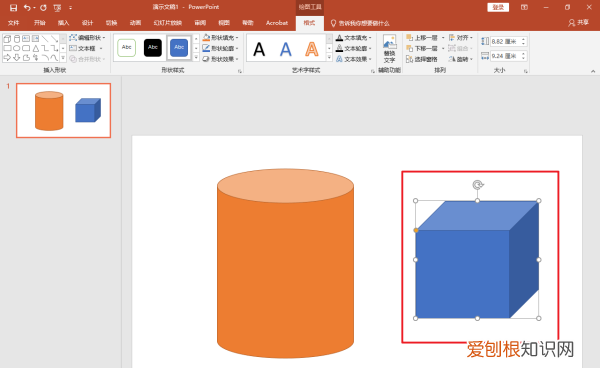This screenshot has height=368, width=600.
Task: Pick the right arrow shape in the gallery
Action: coord(7,58)
